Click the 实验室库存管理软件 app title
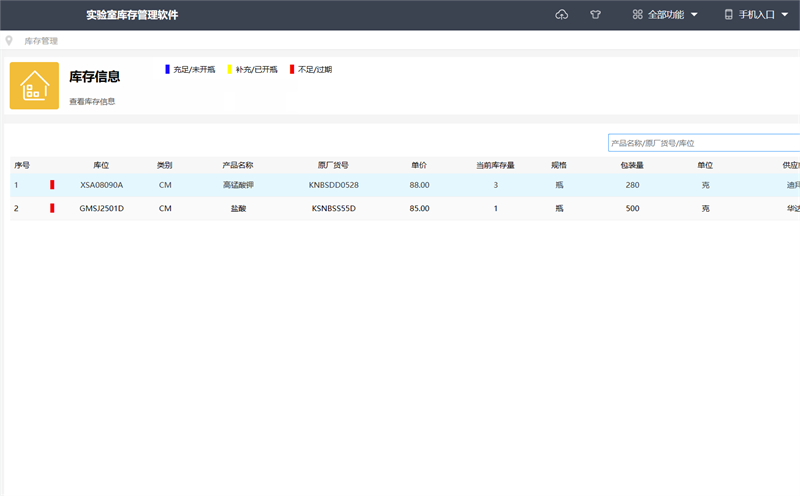The height and width of the screenshot is (496, 800). tap(132, 15)
